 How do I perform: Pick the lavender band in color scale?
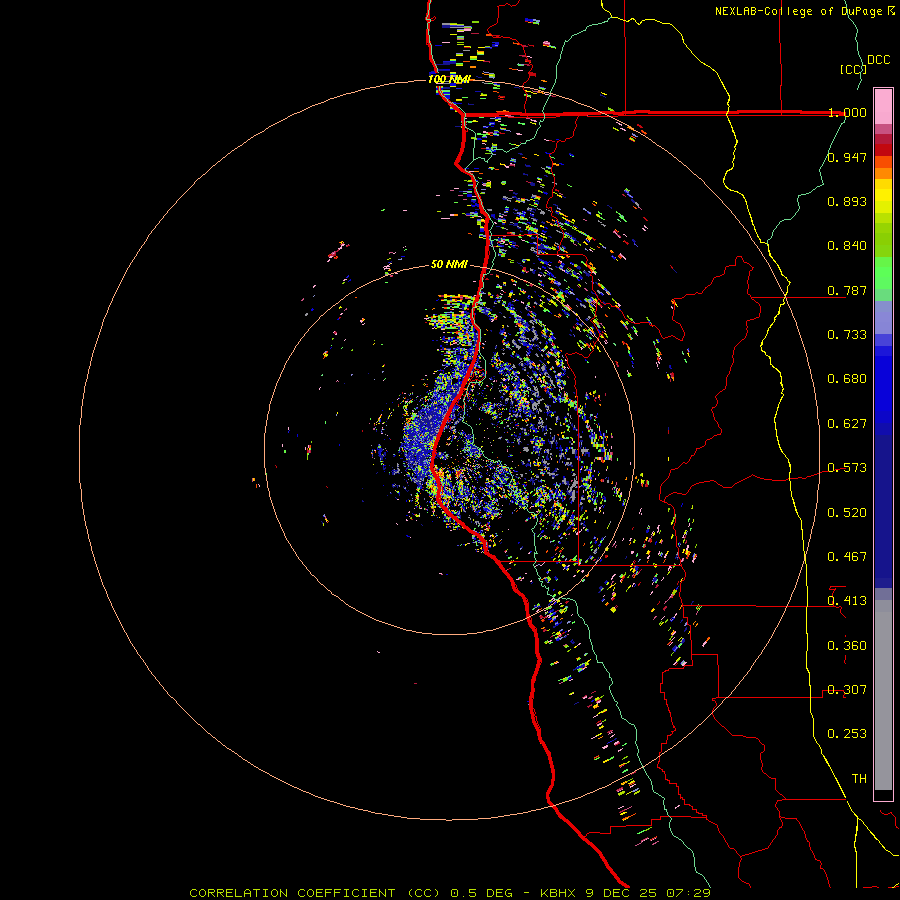click(x=883, y=318)
